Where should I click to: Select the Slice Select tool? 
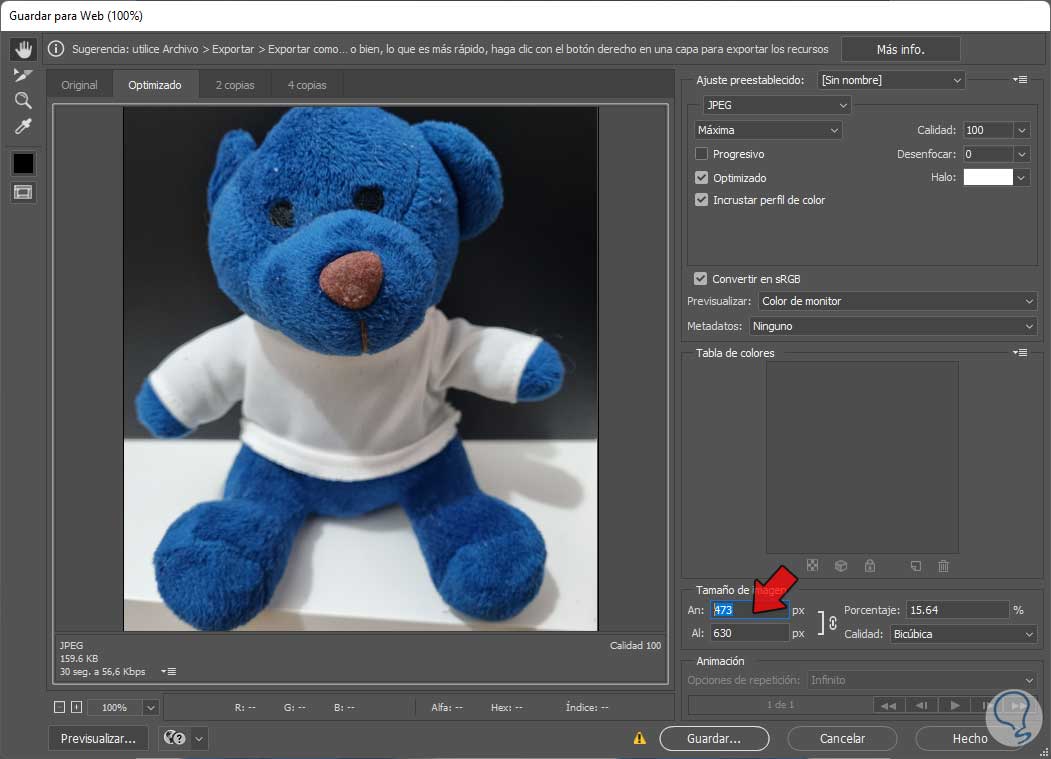coord(23,75)
